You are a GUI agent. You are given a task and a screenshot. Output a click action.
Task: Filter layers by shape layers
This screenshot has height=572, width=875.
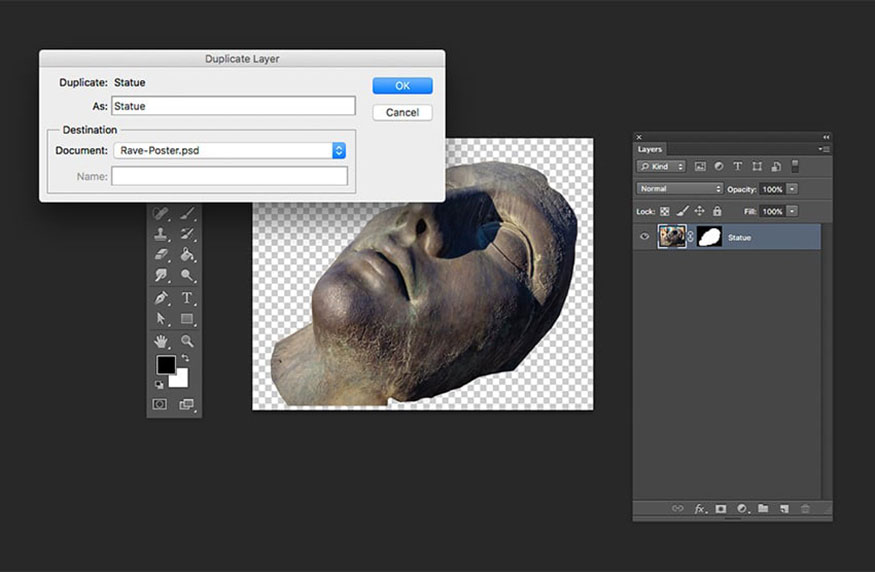click(x=757, y=166)
